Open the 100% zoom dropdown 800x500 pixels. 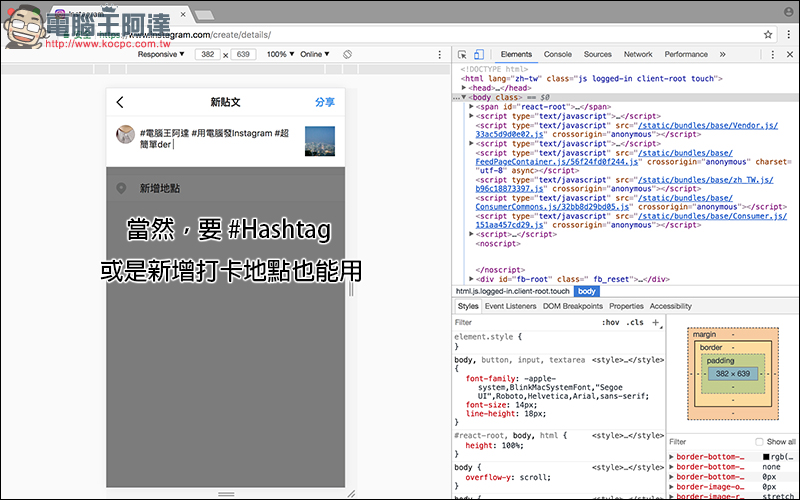[x=280, y=54]
